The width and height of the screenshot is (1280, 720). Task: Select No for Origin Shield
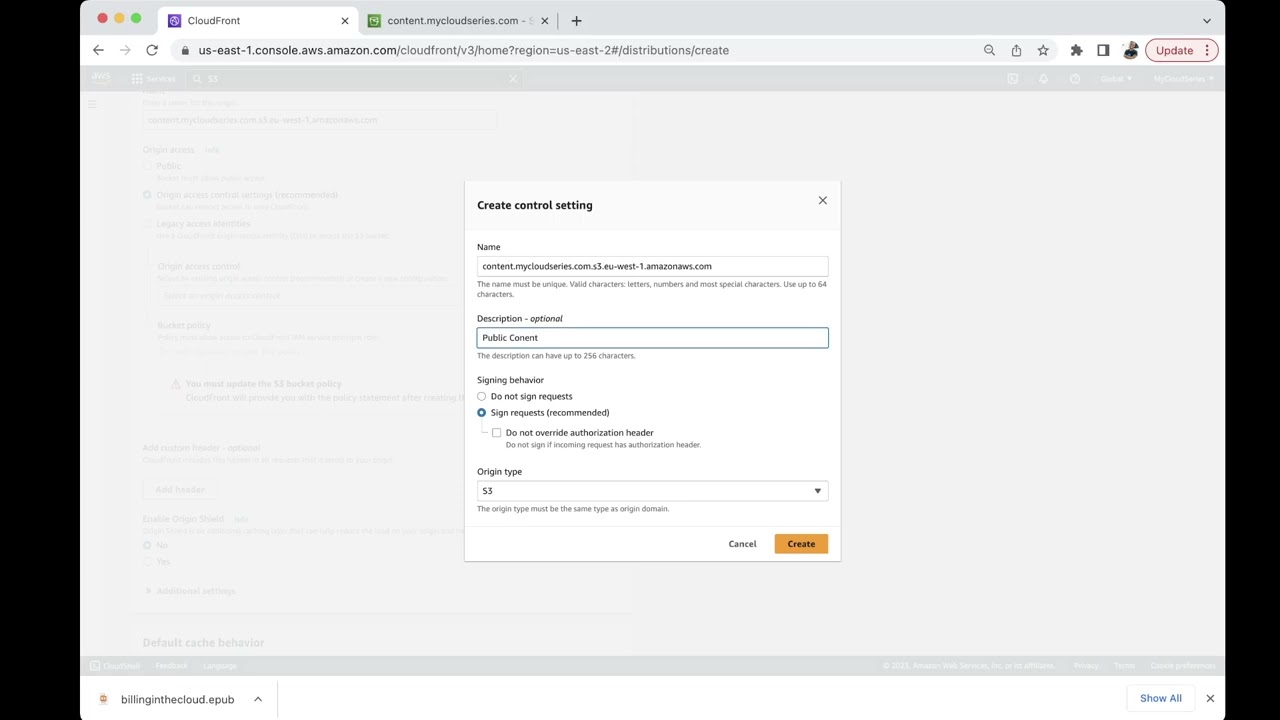147,545
